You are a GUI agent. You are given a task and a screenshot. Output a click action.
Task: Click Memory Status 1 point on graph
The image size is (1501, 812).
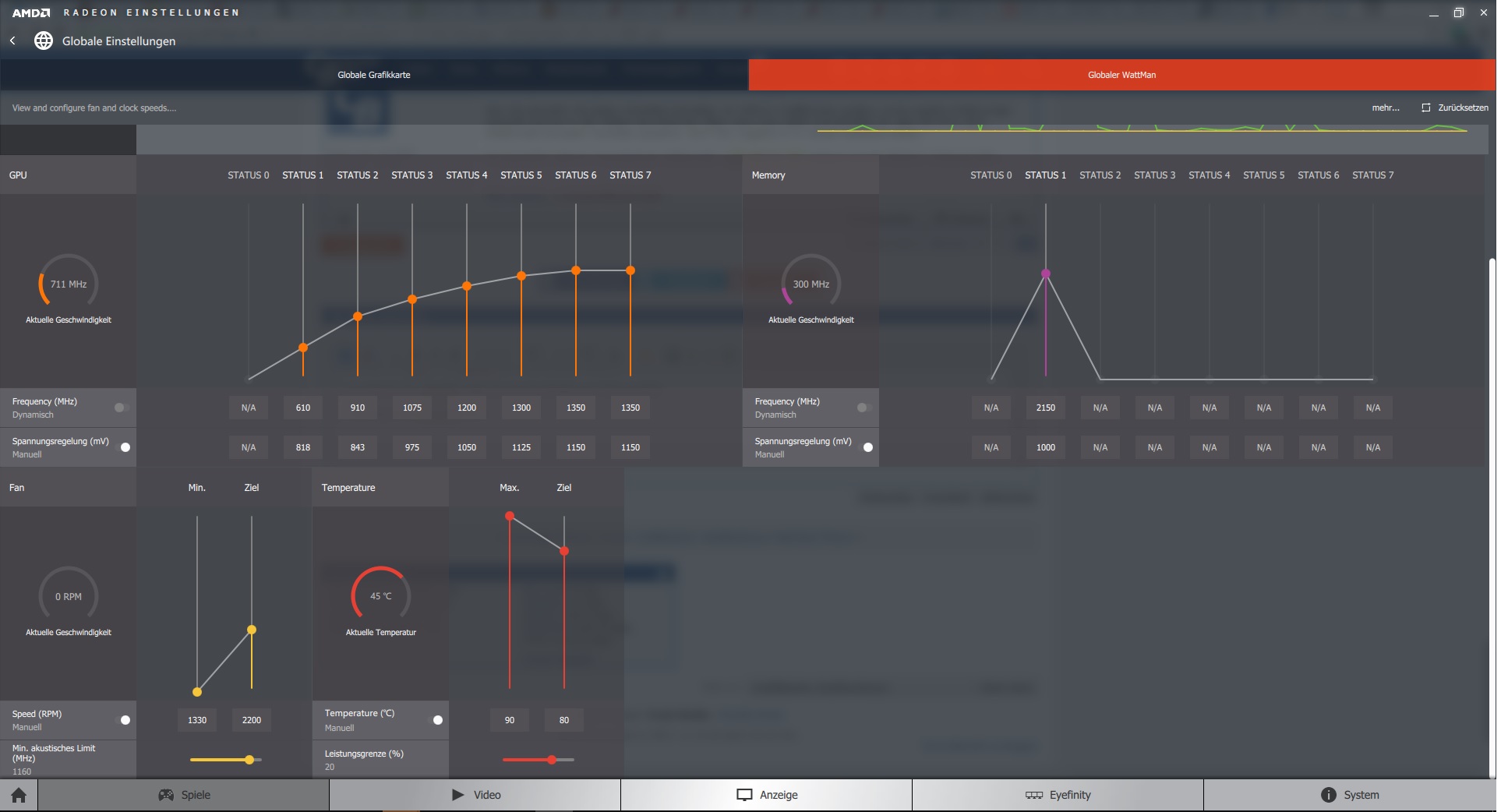[1046, 274]
